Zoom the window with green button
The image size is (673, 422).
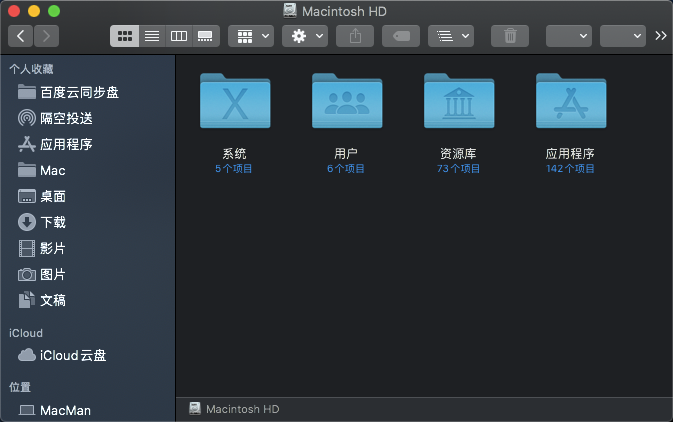coord(54,11)
